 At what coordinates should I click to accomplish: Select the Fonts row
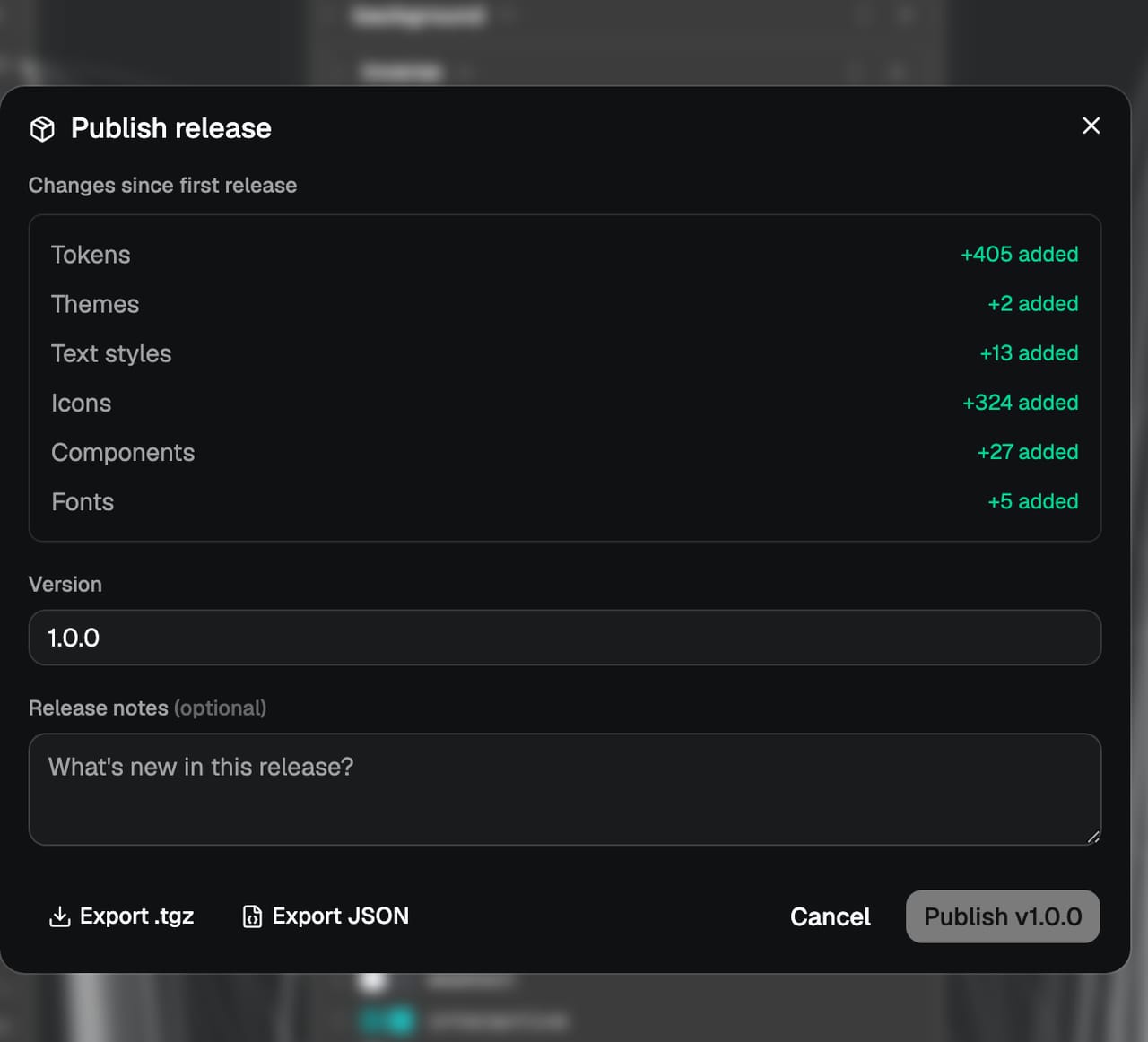click(x=565, y=501)
